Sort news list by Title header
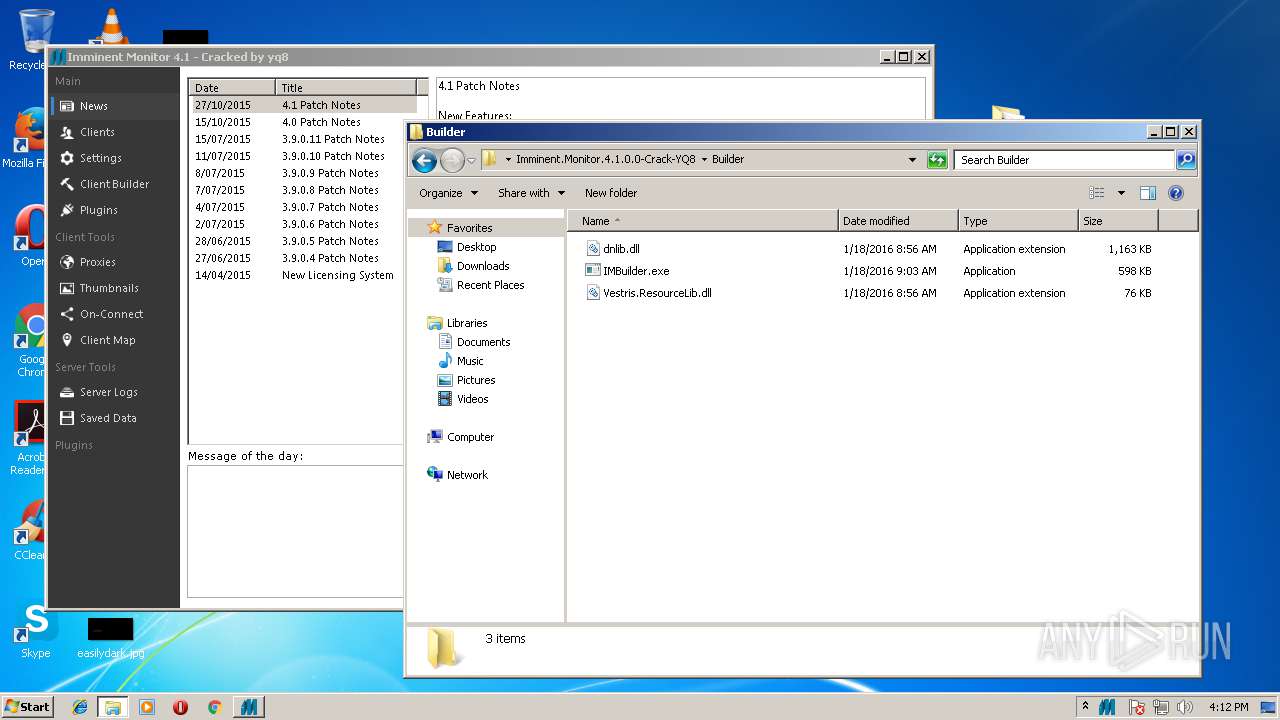1280x720 pixels. [346, 88]
